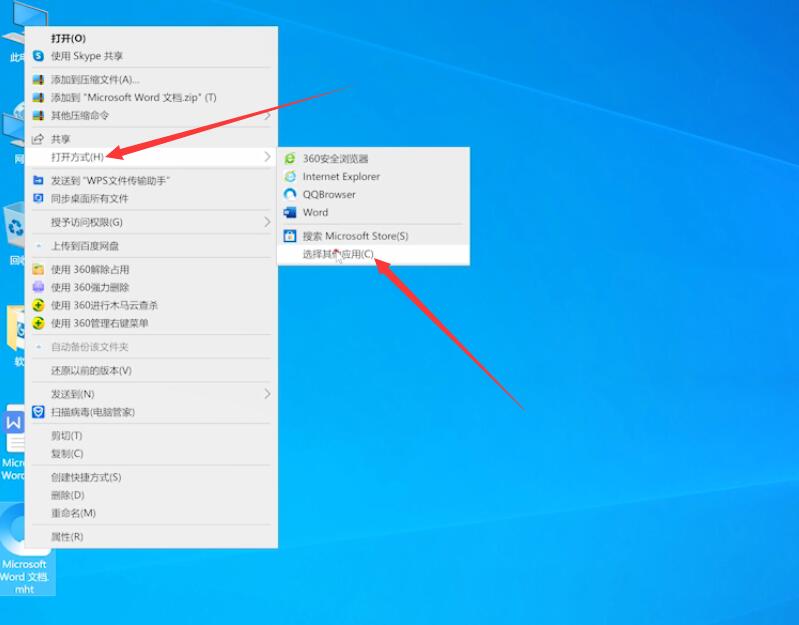This screenshot has height=625, width=799.
Task: Click the 360 folder icon beside 使用 360解除占用
Action: (38, 269)
